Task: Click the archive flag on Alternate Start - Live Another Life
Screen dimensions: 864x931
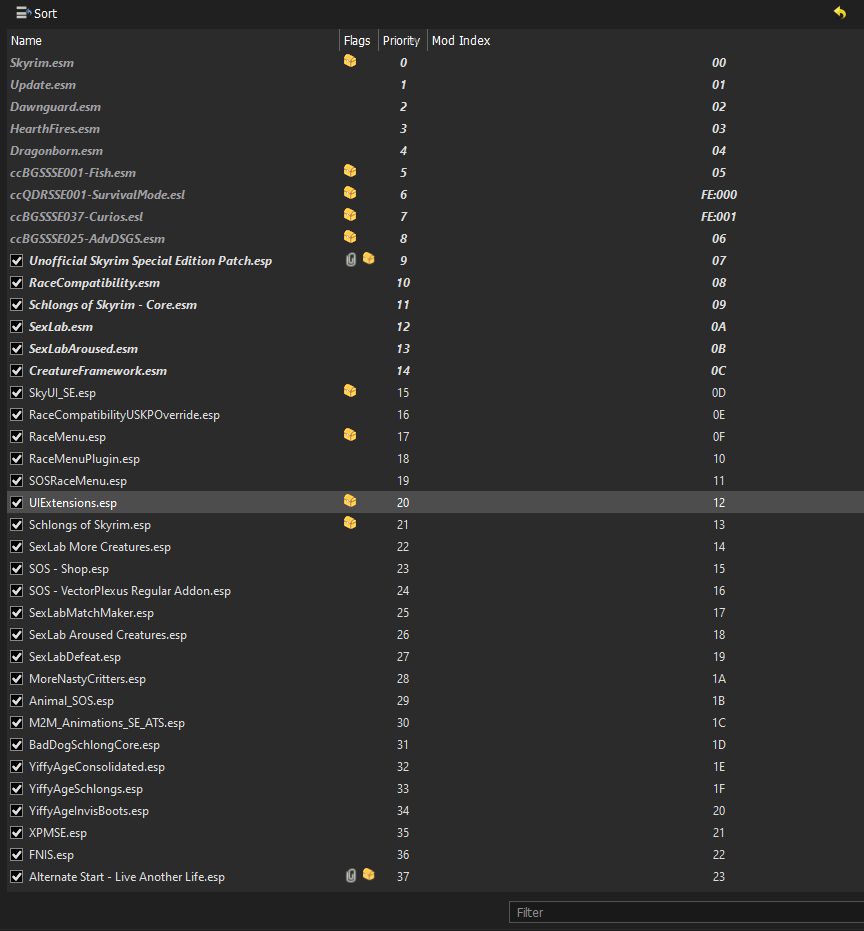Action: [x=369, y=875]
